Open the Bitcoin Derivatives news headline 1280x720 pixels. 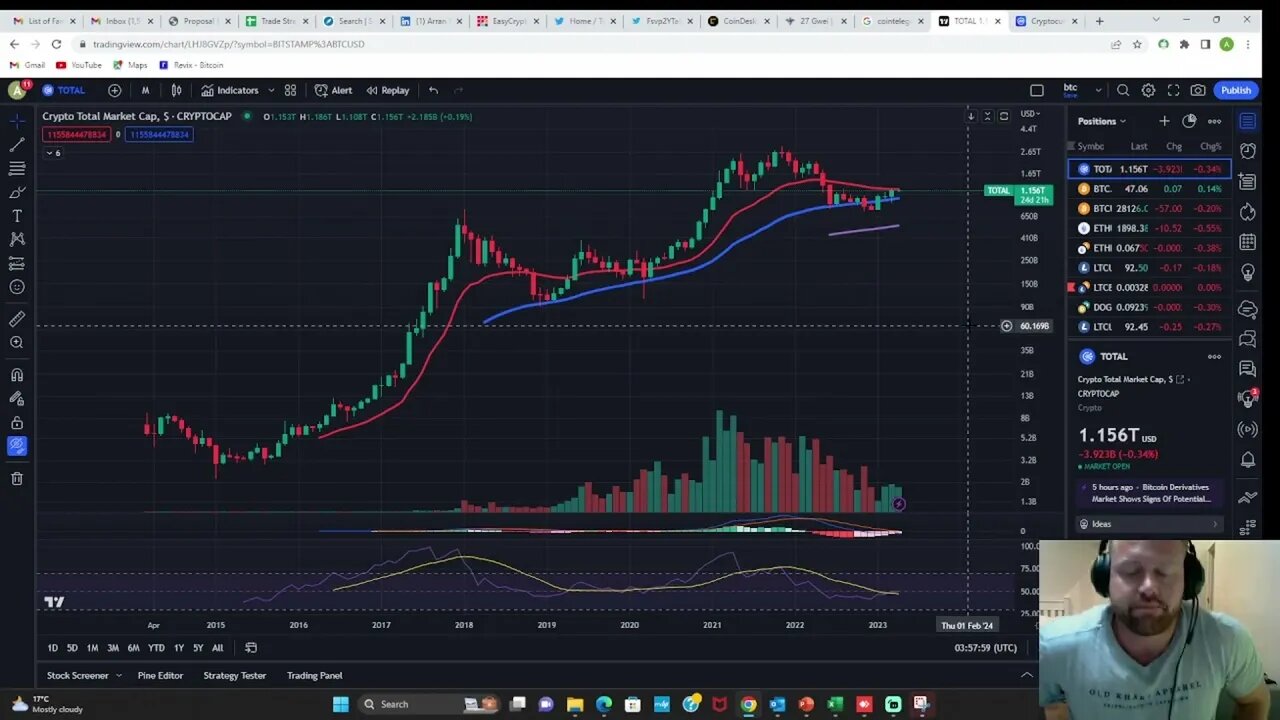[1151, 493]
